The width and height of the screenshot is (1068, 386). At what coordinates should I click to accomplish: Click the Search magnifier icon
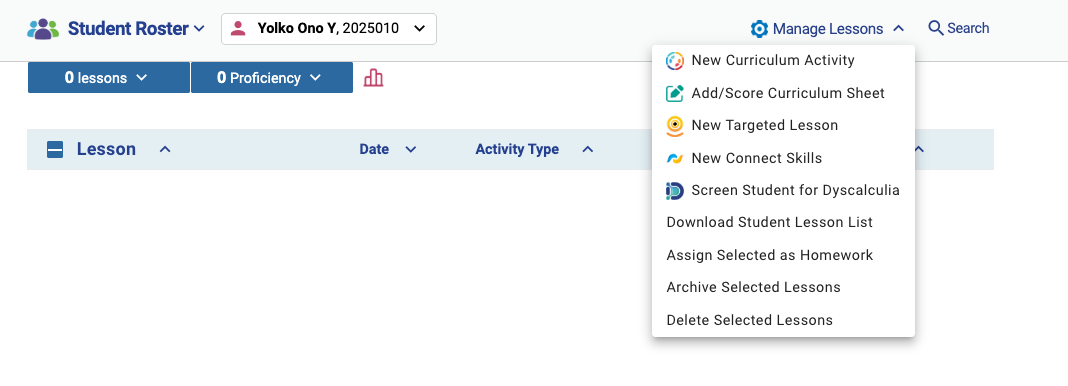pos(936,28)
